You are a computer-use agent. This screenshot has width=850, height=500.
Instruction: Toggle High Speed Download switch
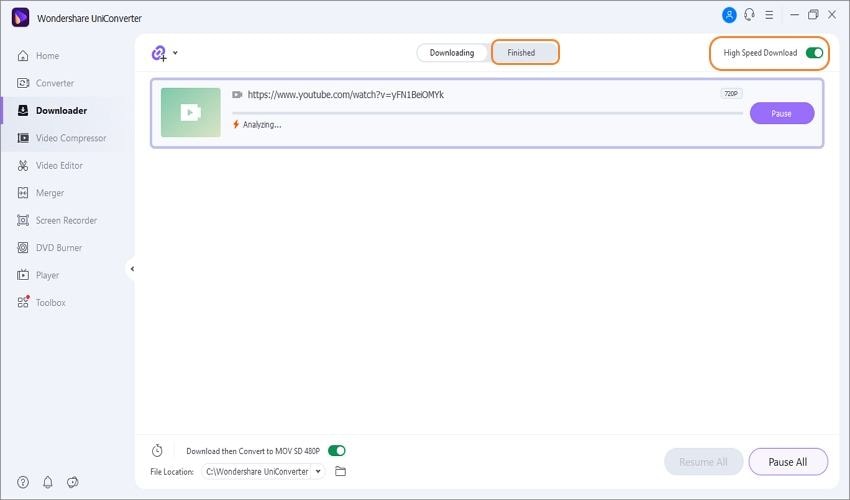pyautogui.click(x=814, y=53)
